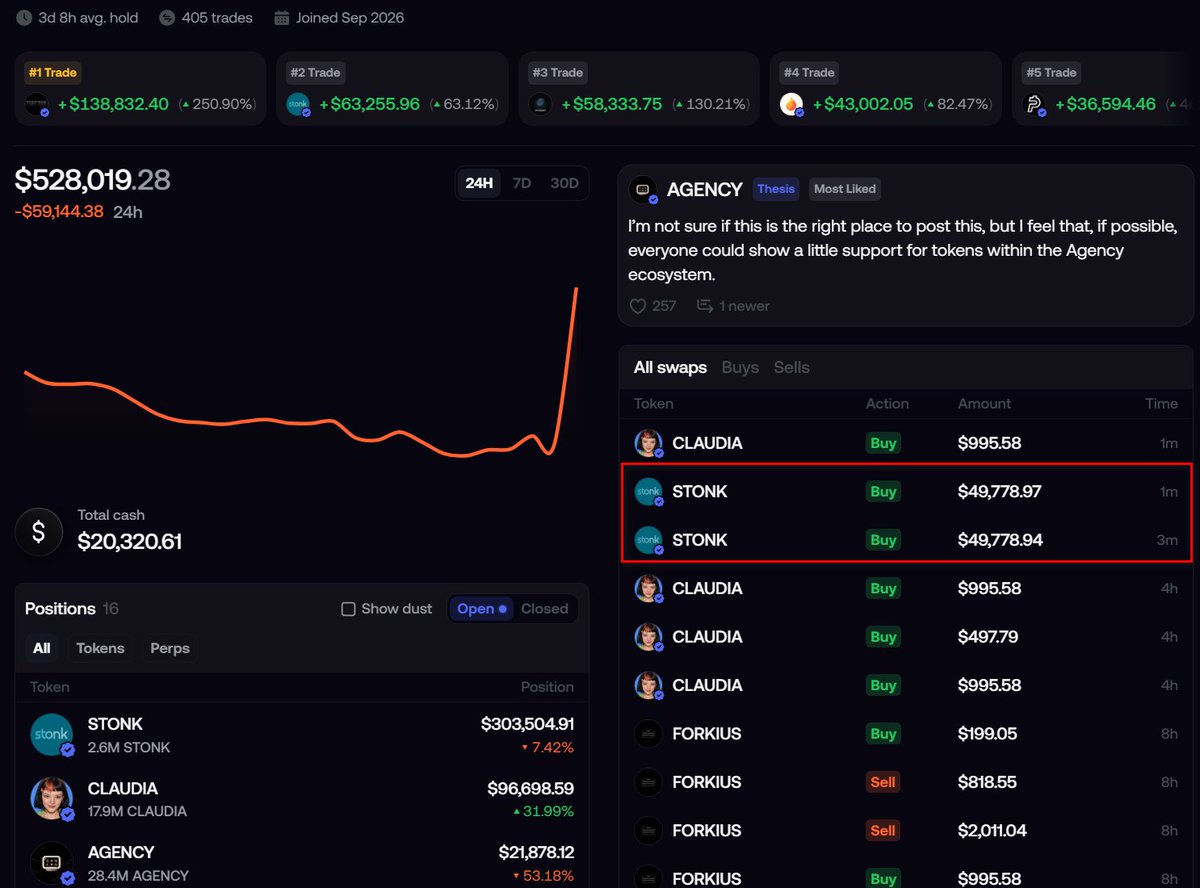1200x888 pixels.
Task: Click the $96,698.59 CLAUDIA position value
Action: pos(531,789)
